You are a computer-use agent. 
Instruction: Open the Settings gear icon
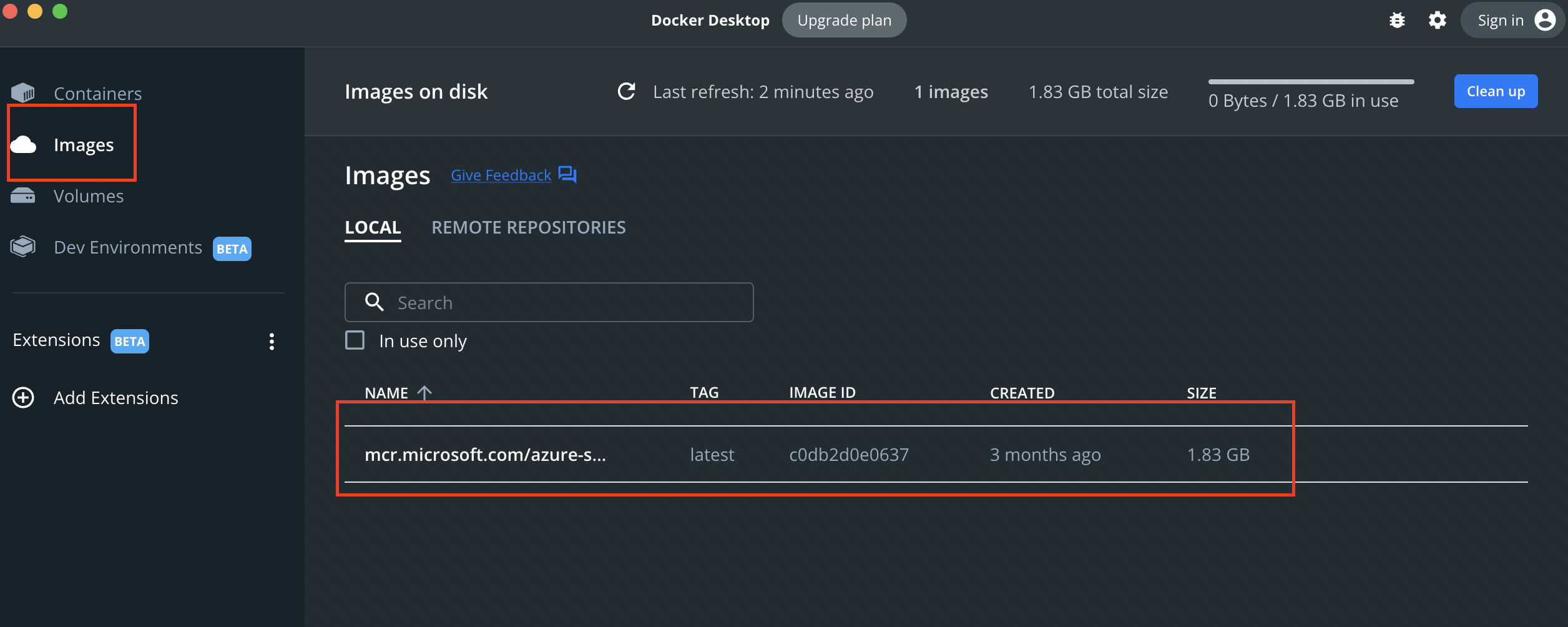tap(1437, 21)
